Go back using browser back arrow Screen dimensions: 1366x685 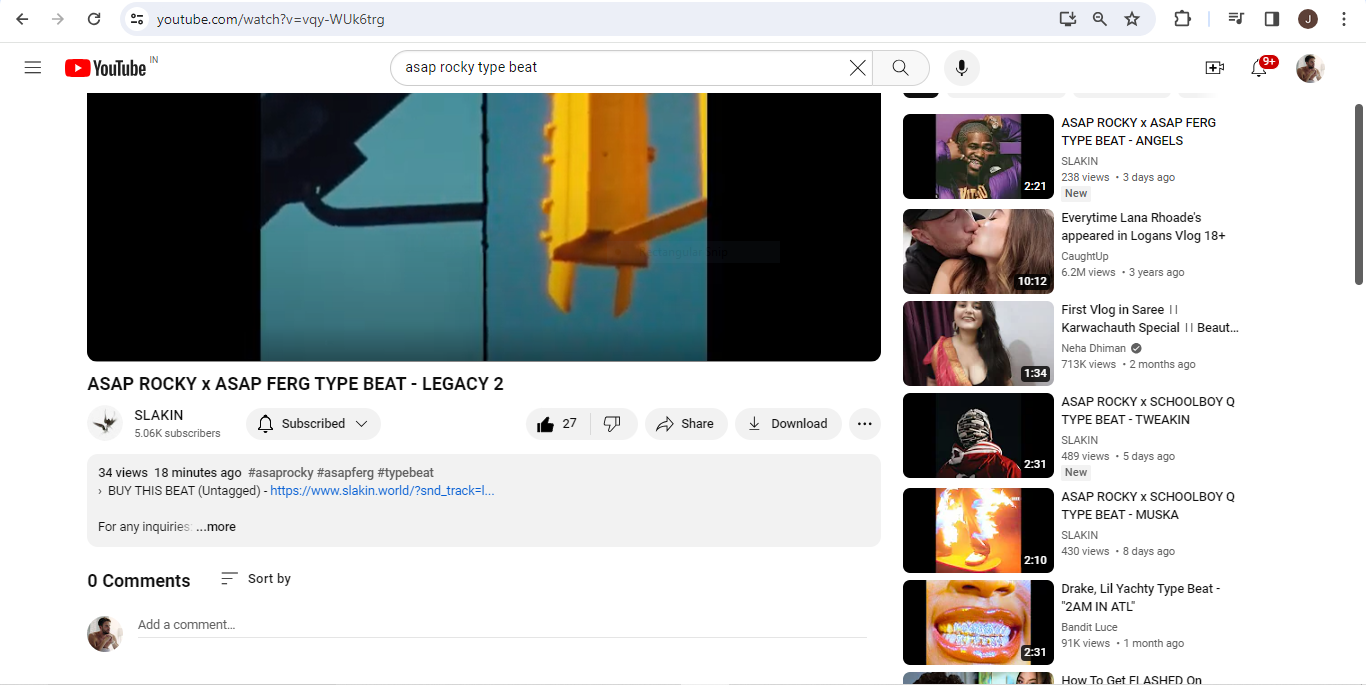(x=22, y=19)
